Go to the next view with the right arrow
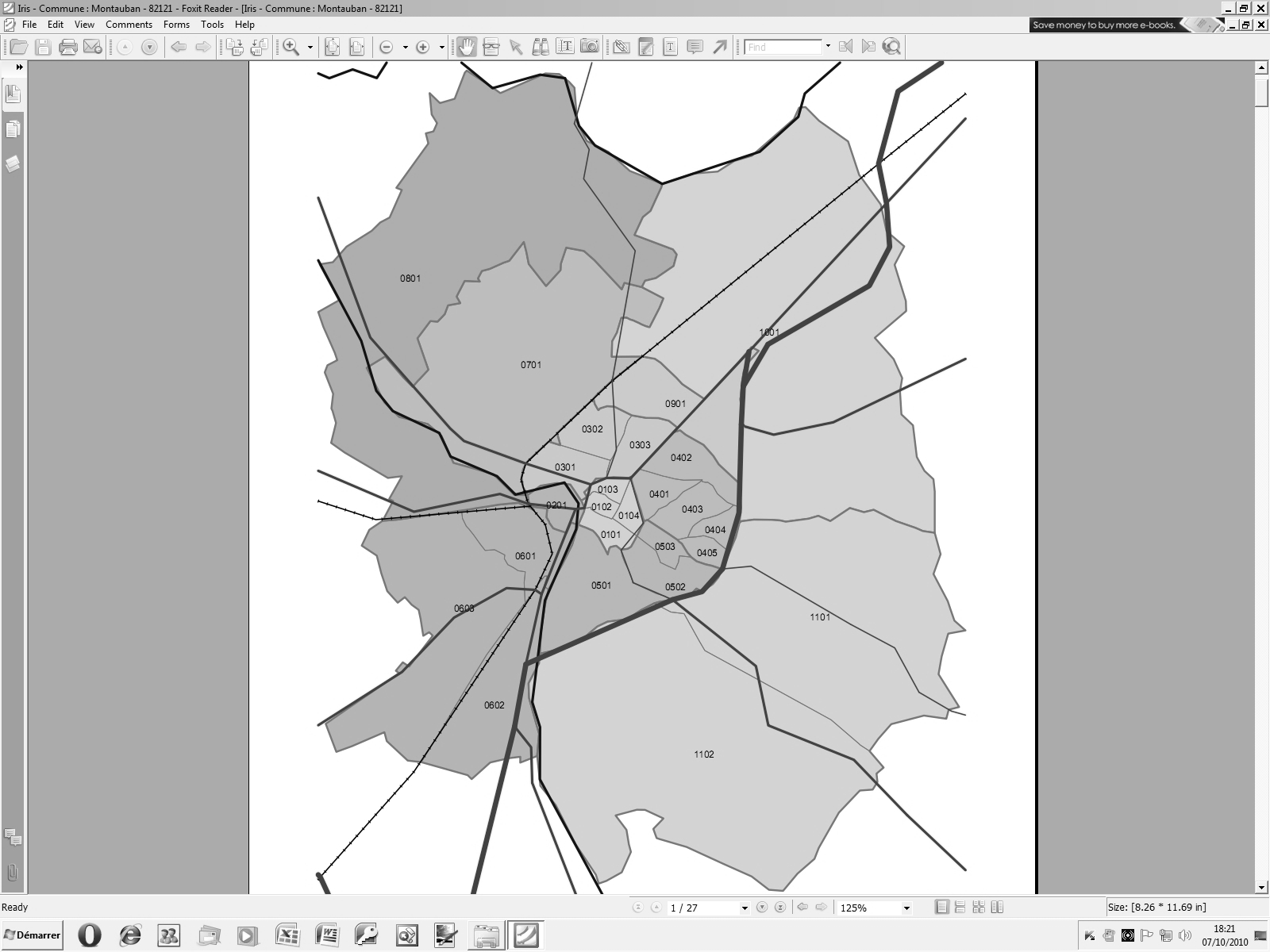 coord(203,47)
